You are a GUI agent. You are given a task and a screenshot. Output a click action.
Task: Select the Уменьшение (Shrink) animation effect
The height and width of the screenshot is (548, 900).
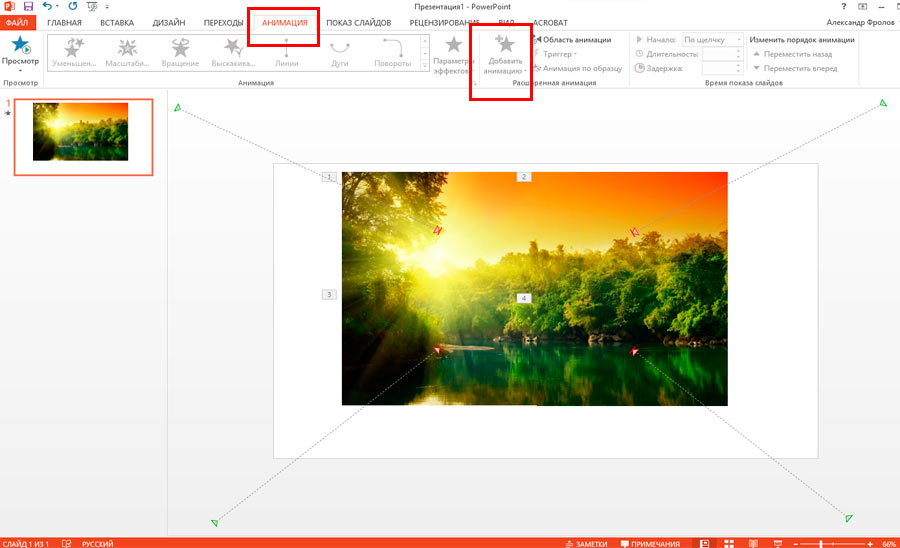[74, 53]
